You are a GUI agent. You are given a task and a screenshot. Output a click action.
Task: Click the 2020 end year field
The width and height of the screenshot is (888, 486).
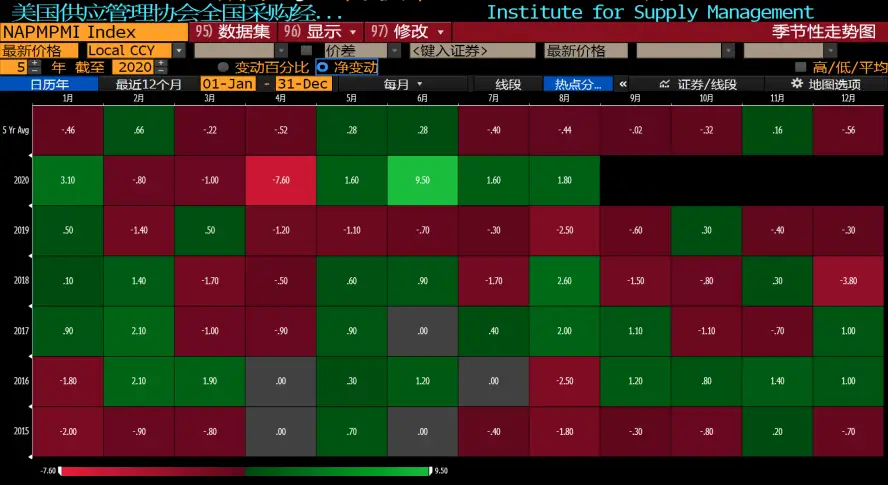click(134, 67)
